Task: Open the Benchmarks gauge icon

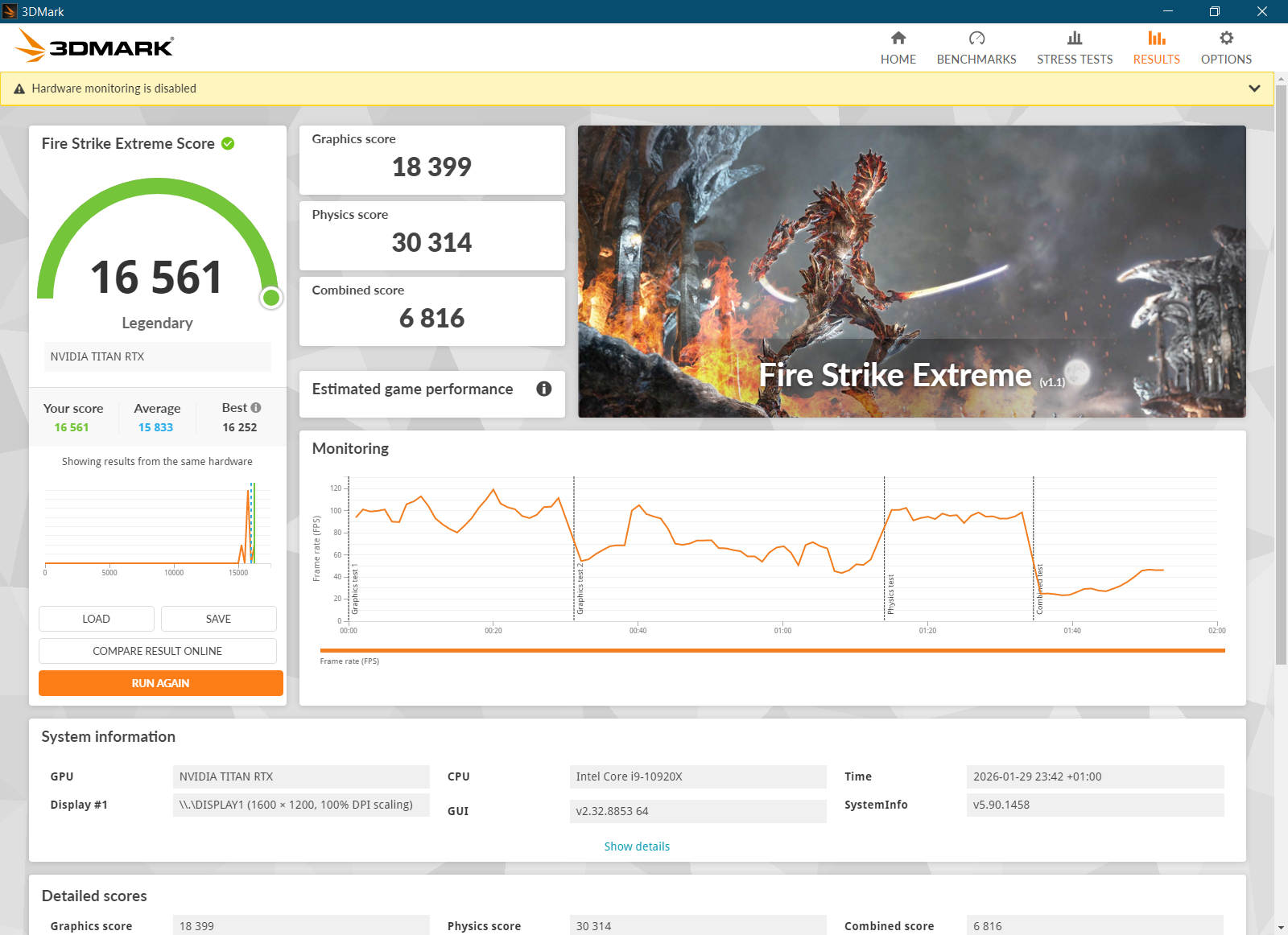Action: coord(976,38)
